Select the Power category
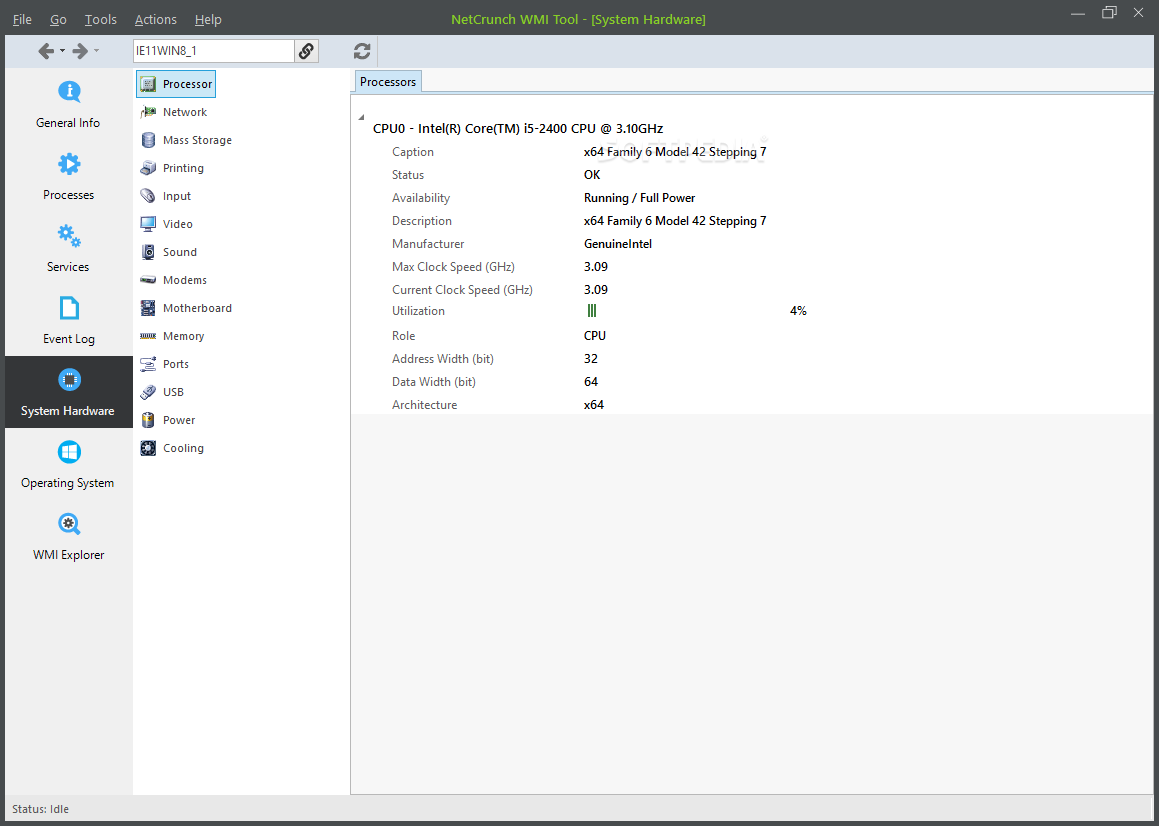The width and height of the screenshot is (1159, 826). click(x=169, y=421)
